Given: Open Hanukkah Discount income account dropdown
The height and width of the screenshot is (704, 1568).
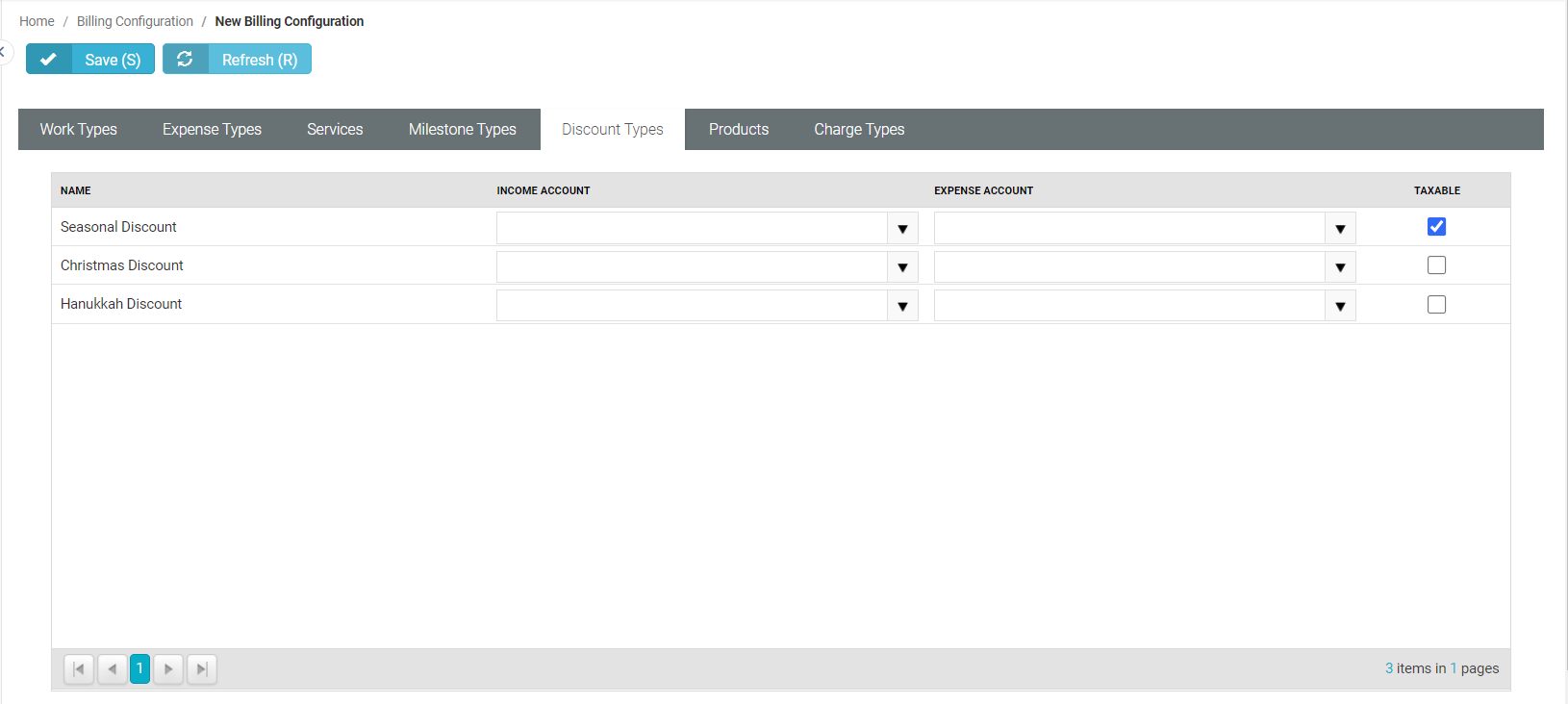Looking at the screenshot, I should click(x=902, y=307).
